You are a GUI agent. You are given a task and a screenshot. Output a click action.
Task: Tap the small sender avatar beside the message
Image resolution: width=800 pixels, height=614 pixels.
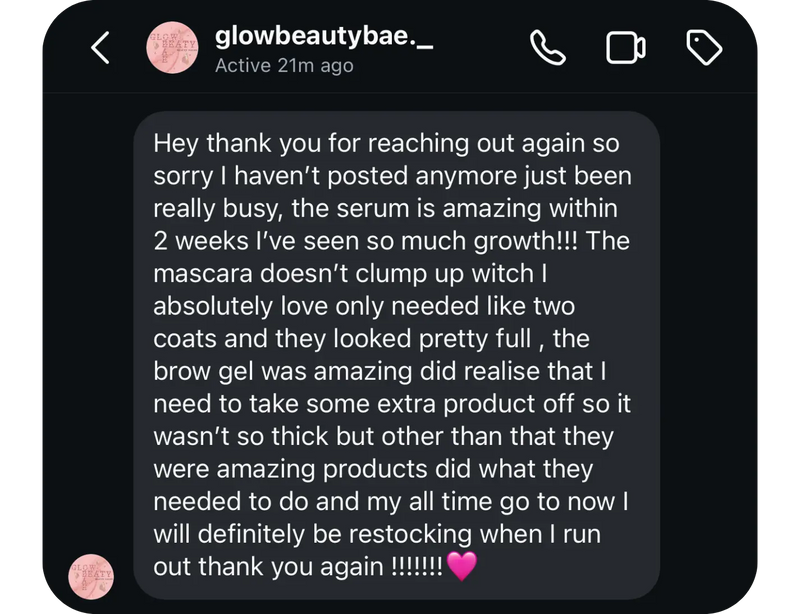coord(91,577)
